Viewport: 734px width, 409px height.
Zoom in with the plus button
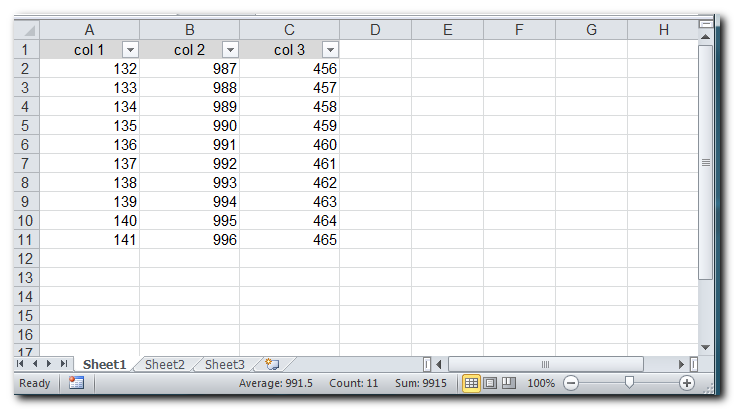coord(687,383)
